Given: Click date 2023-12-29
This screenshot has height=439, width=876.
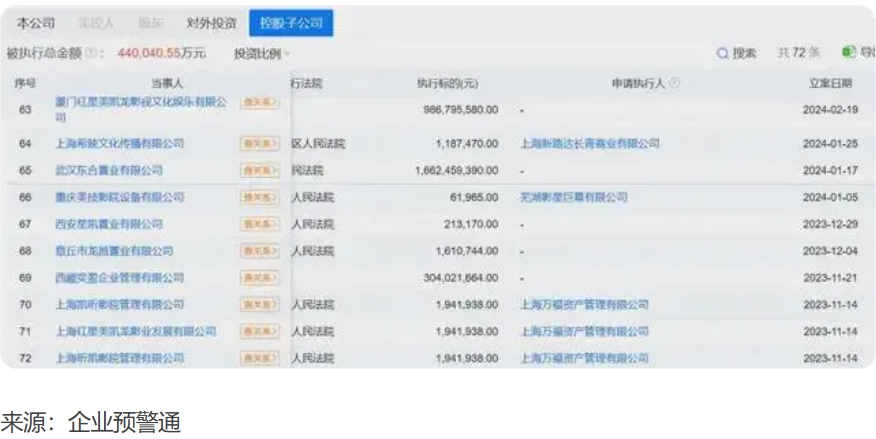Looking at the screenshot, I should [x=830, y=224].
